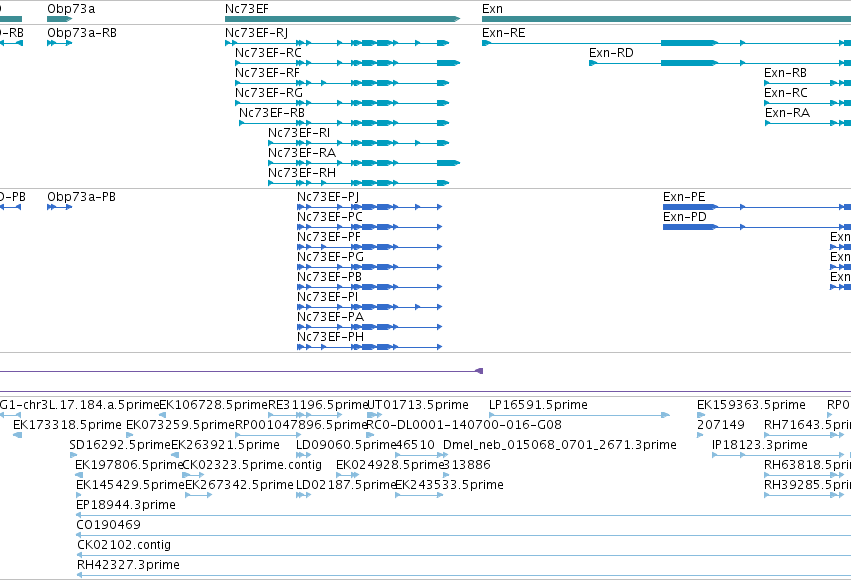This screenshot has width=851, height=580.
Task: Select EST RH42327.3prime label
Action: coord(128,565)
